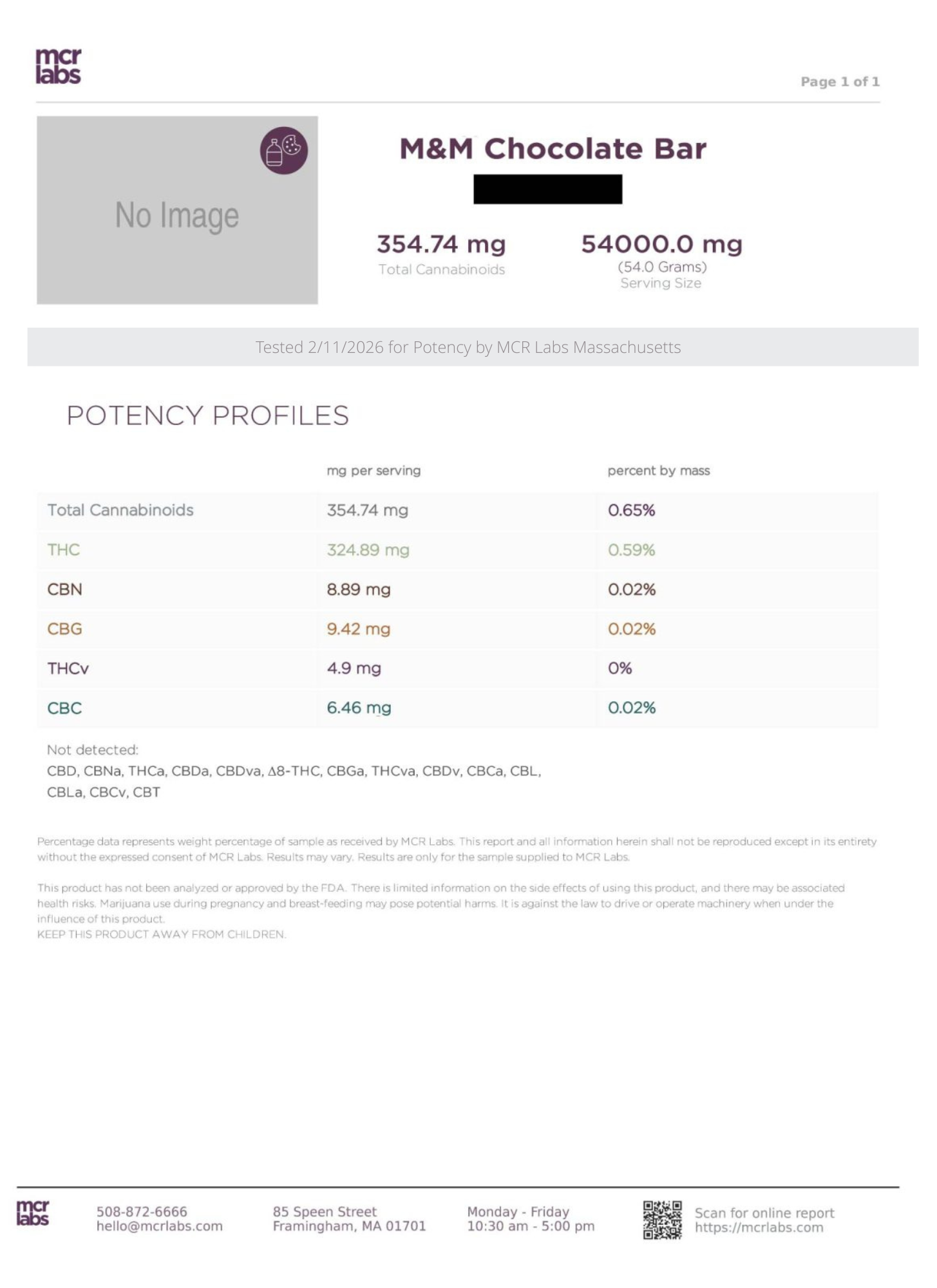Click the CBG percent 0.02% cell

632,629
